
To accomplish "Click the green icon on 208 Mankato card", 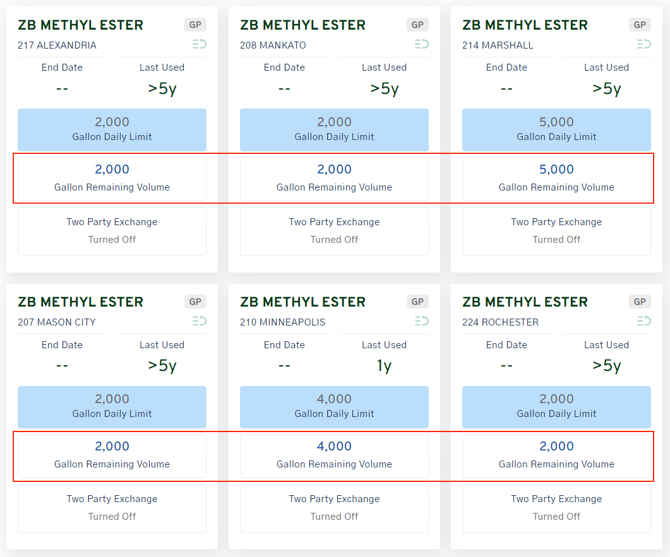I will (x=421, y=45).
